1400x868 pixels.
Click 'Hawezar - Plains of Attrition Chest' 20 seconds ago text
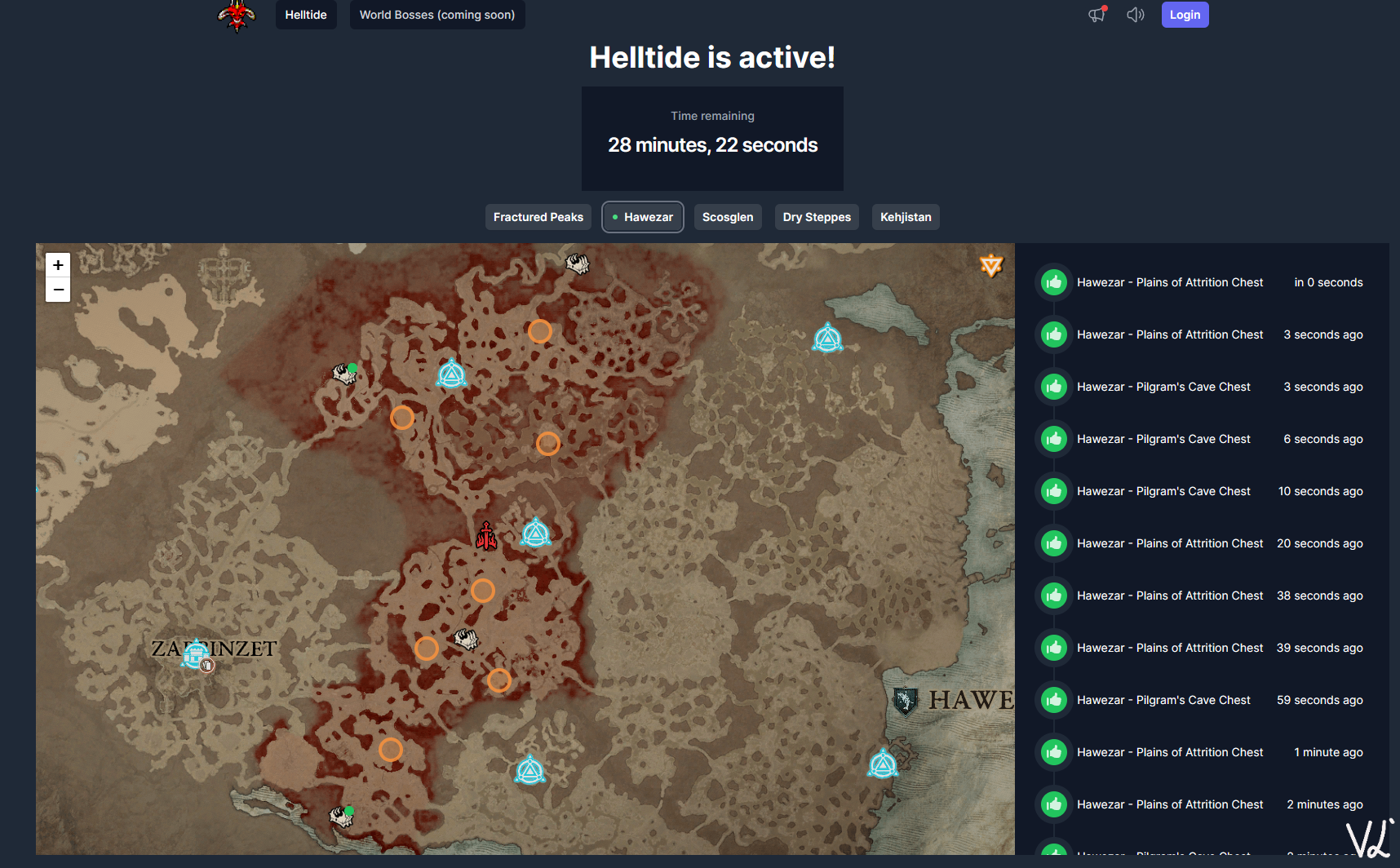1170,543
